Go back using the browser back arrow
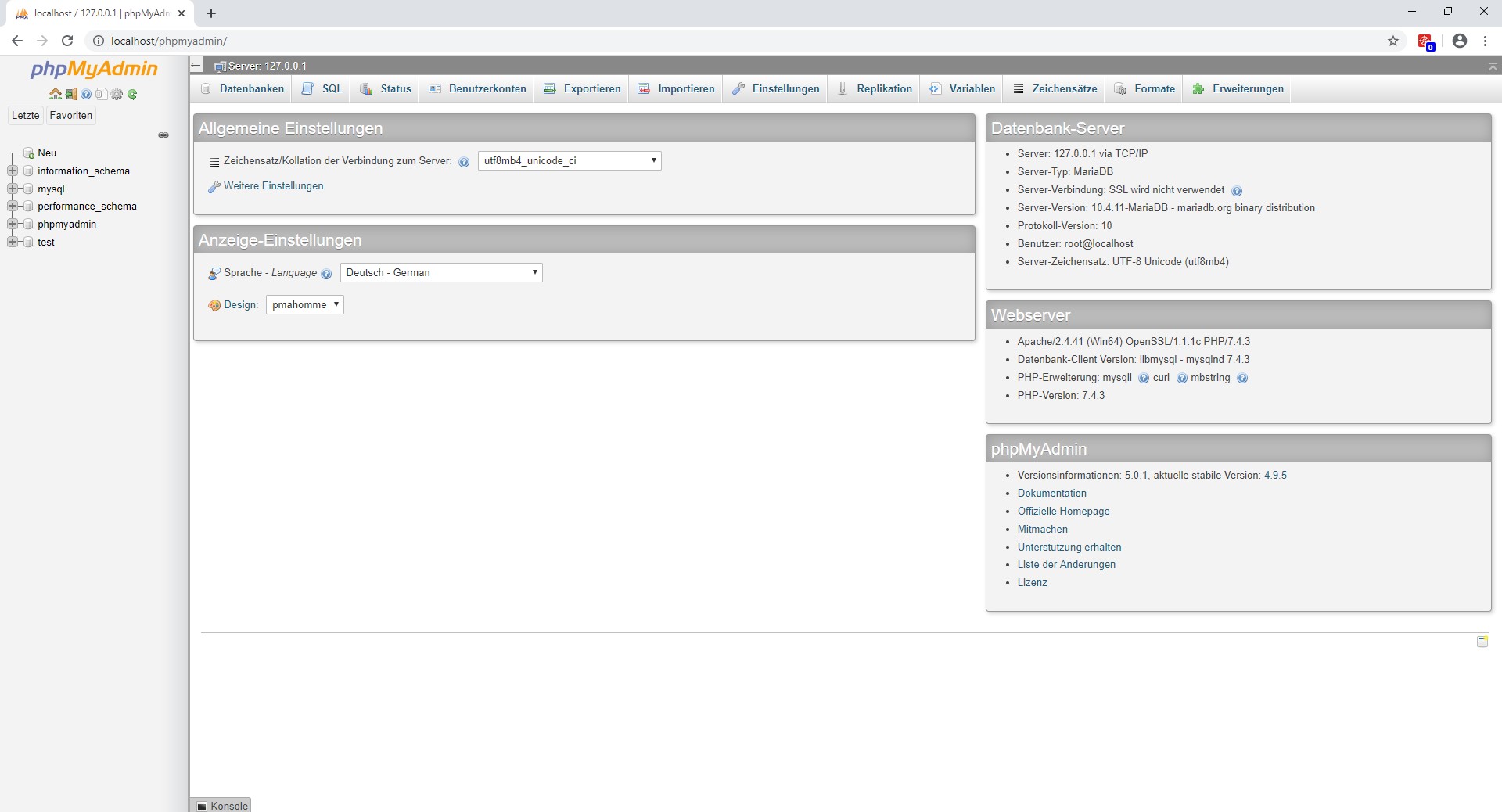 click(x=17, y=41)
